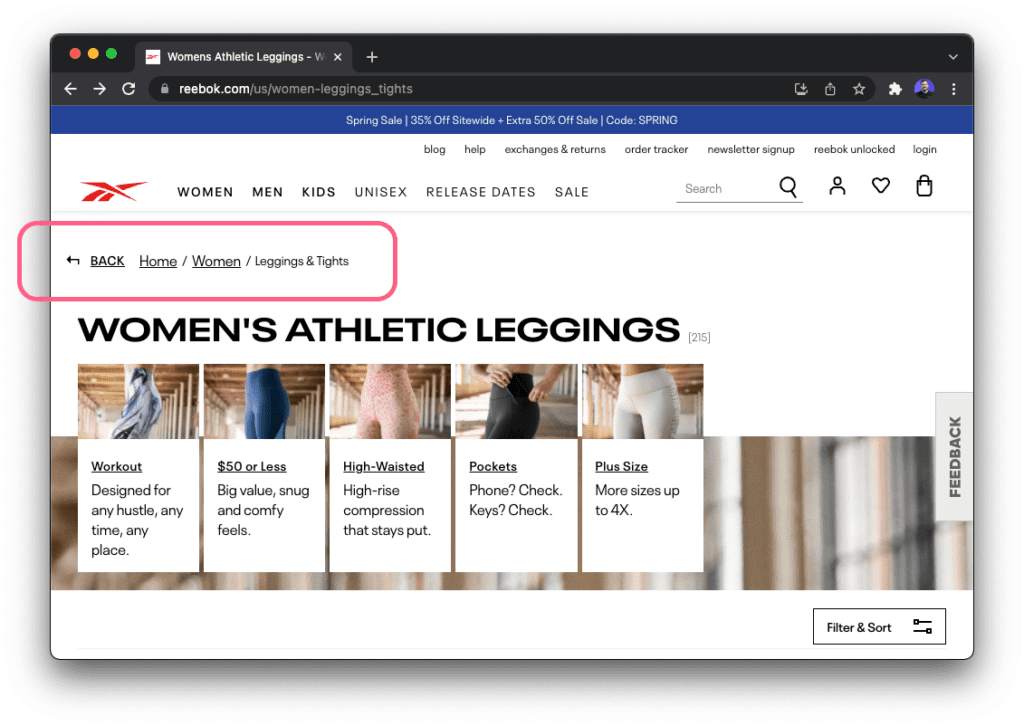Click newsletter signup link
Screen dimensions: 1024x726
pyautogui.click(x=751, y=150)
